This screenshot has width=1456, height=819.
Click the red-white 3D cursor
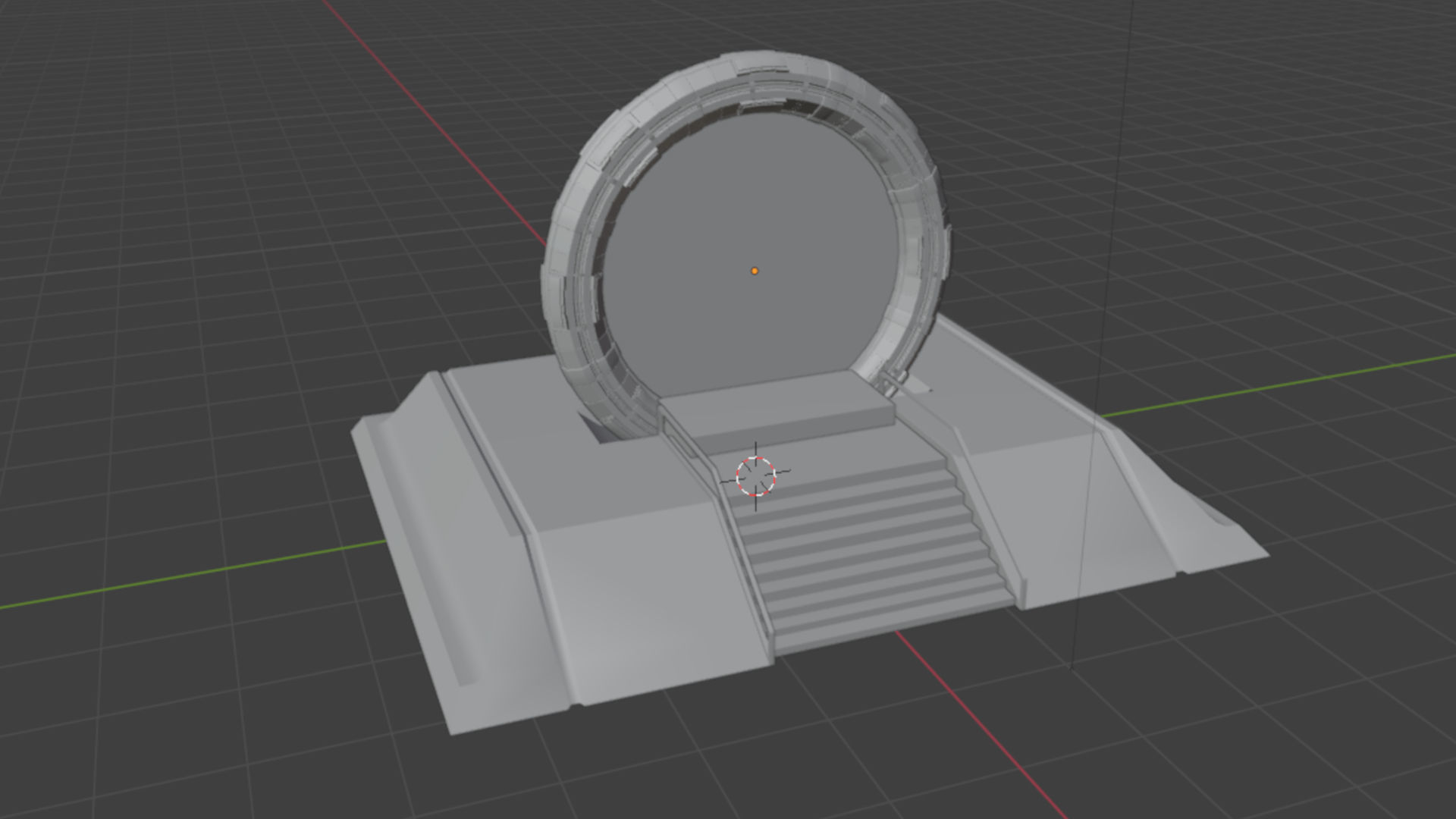click(756, 475)
